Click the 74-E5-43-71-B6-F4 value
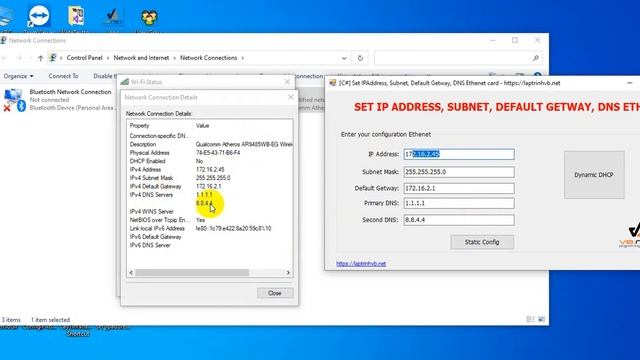Viewport: 640px width, 360px height. (218, 153)
